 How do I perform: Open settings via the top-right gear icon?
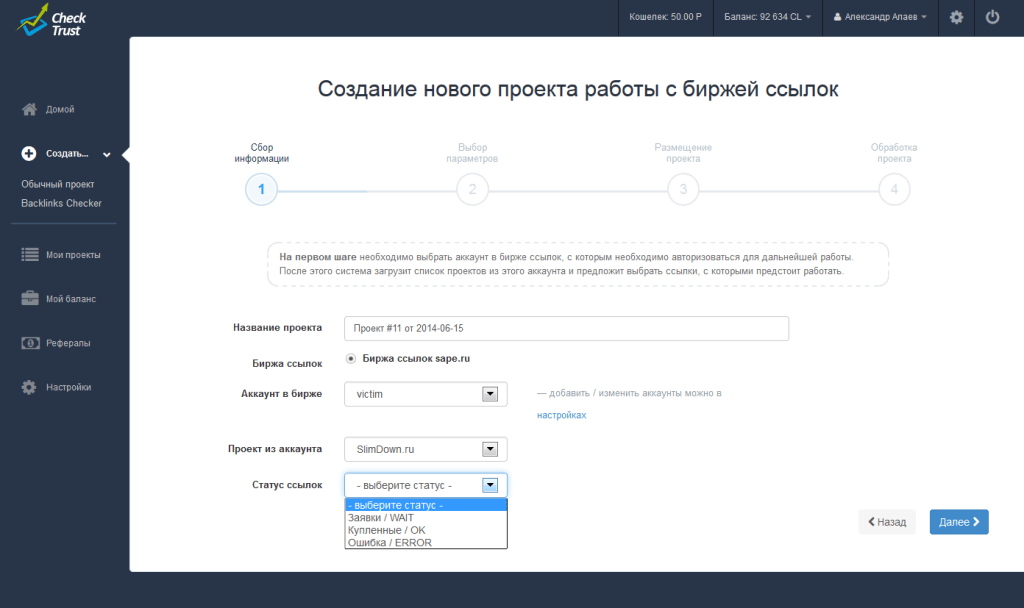pyautogui.click(x=955, y=17)
